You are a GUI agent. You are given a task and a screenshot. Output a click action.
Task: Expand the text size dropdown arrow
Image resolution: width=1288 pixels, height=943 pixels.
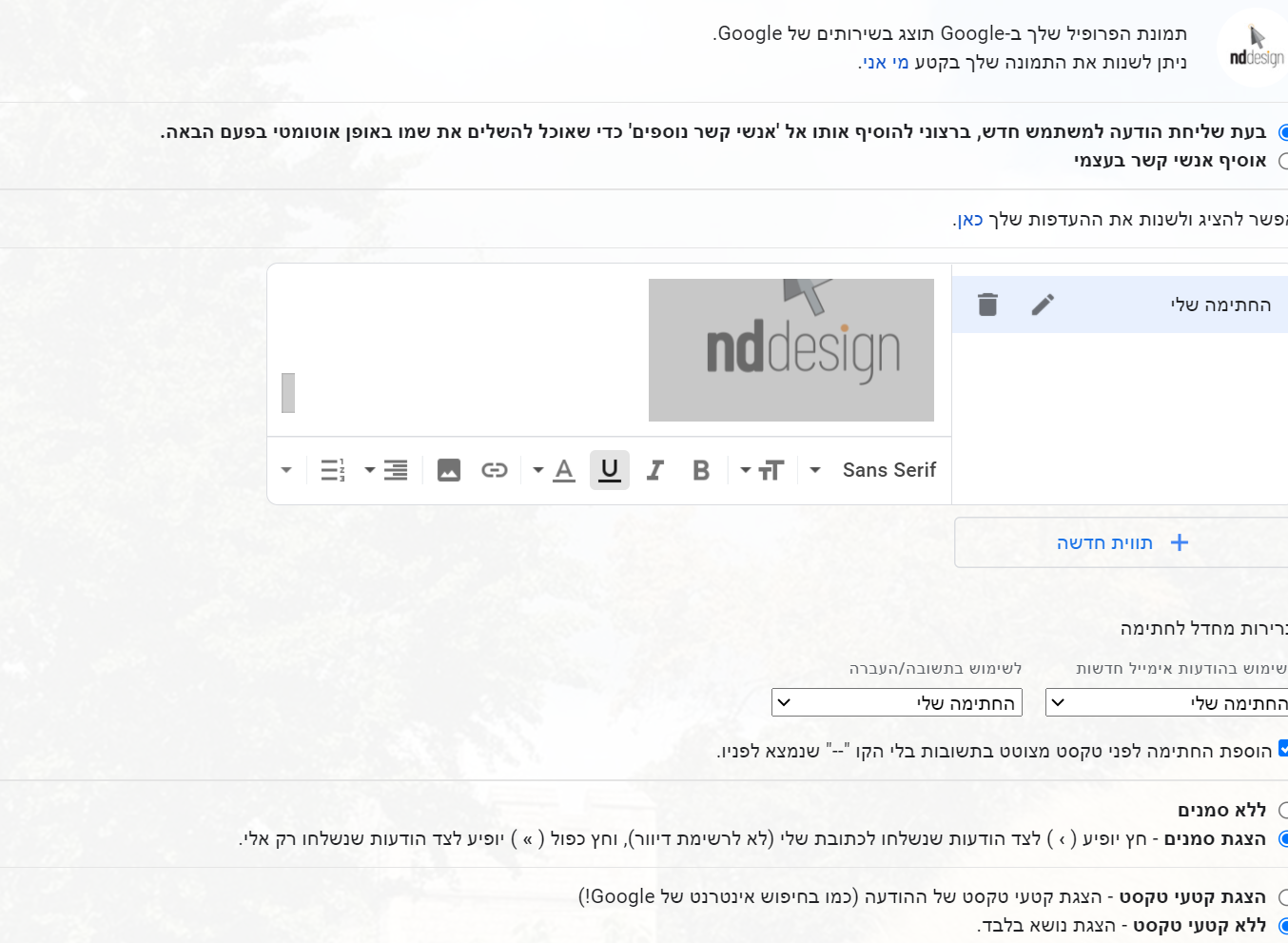click(x=746, y=470)
